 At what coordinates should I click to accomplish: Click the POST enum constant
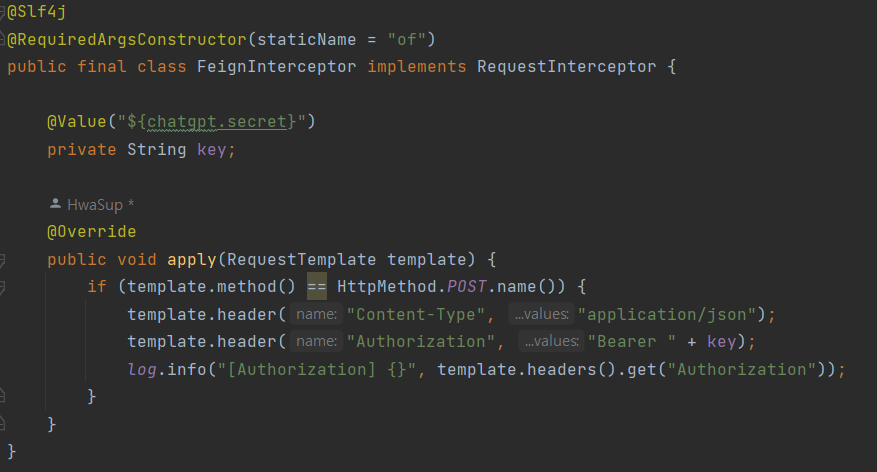467,286
